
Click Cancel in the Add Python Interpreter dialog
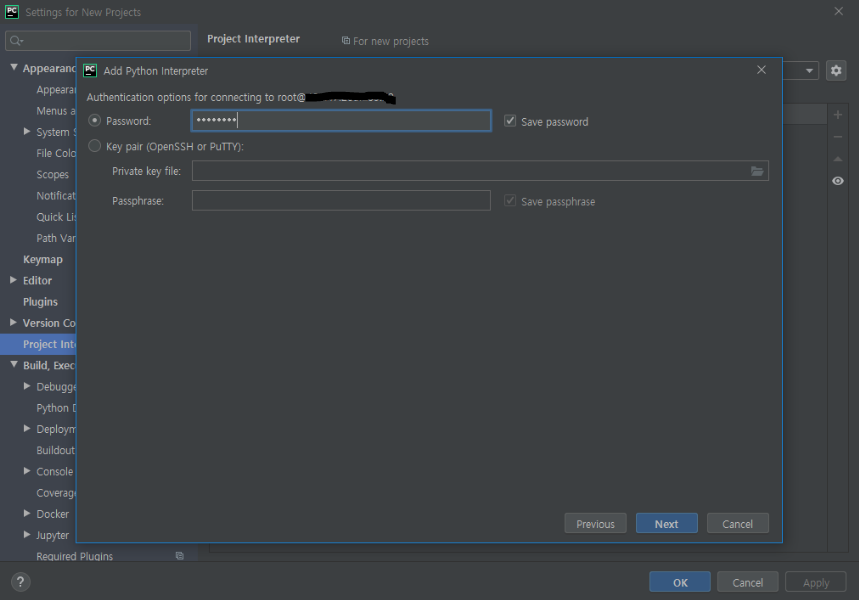(737, 523)
